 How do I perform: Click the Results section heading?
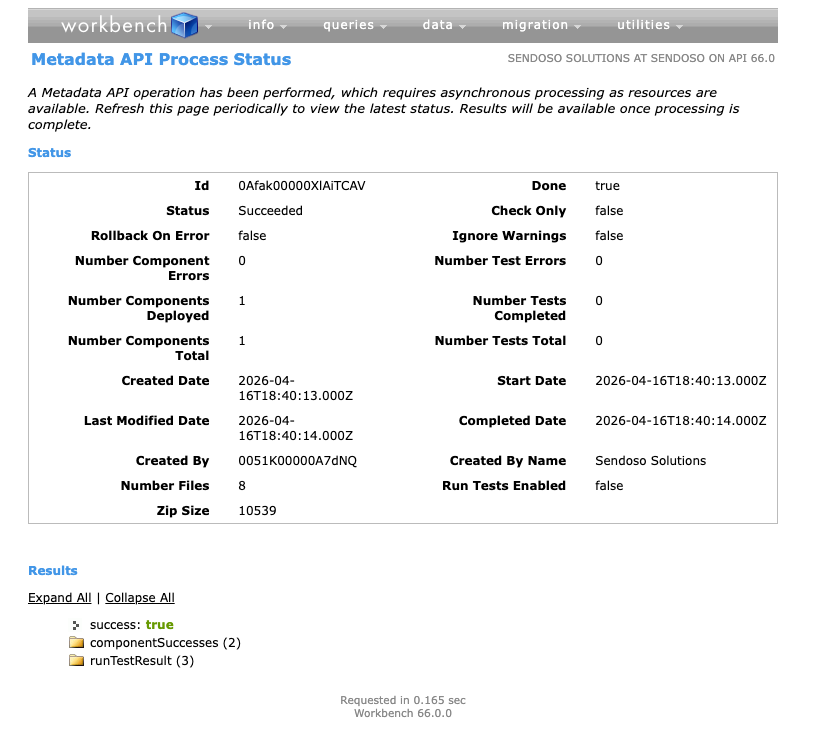tap(53, 571)
